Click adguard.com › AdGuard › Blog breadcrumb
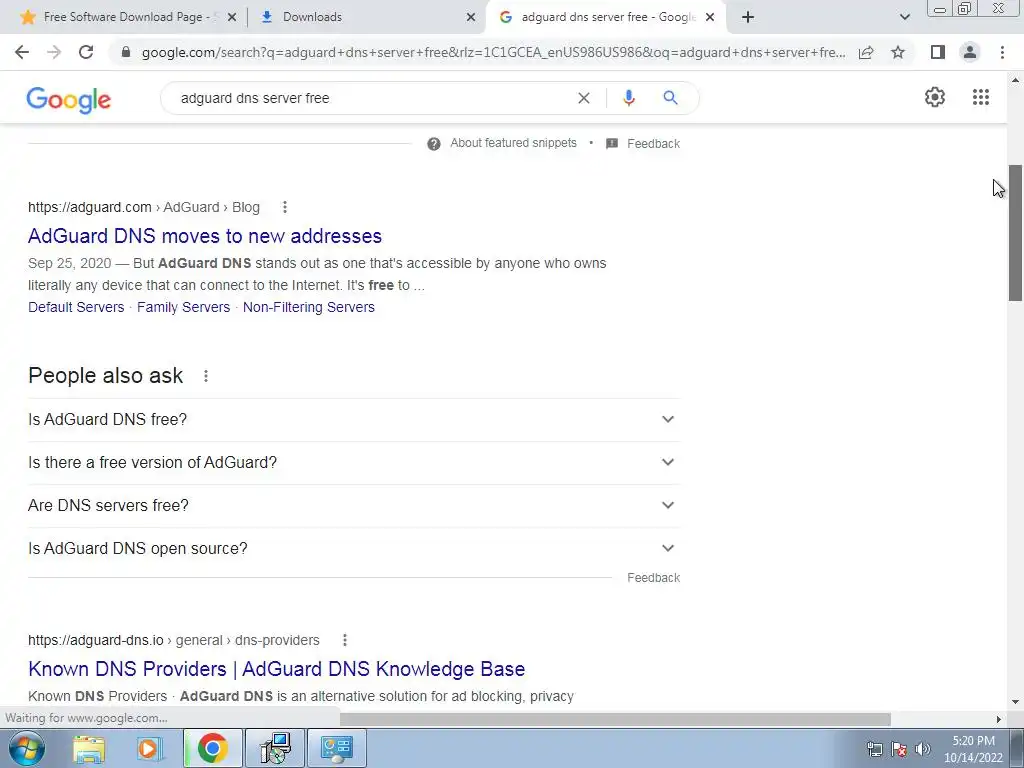The image size is (1024, 768). [144, 207]
